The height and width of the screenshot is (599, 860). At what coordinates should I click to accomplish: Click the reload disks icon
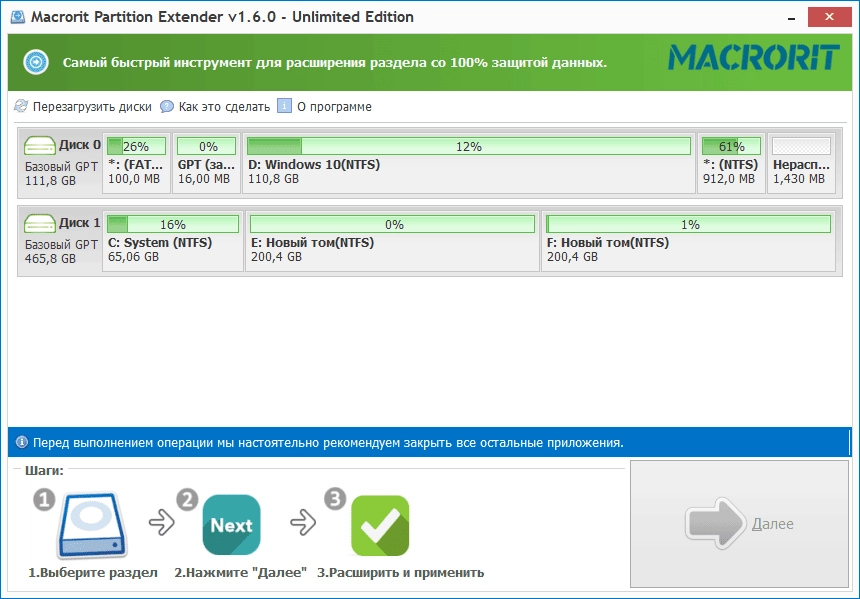(x=21, y=106)
